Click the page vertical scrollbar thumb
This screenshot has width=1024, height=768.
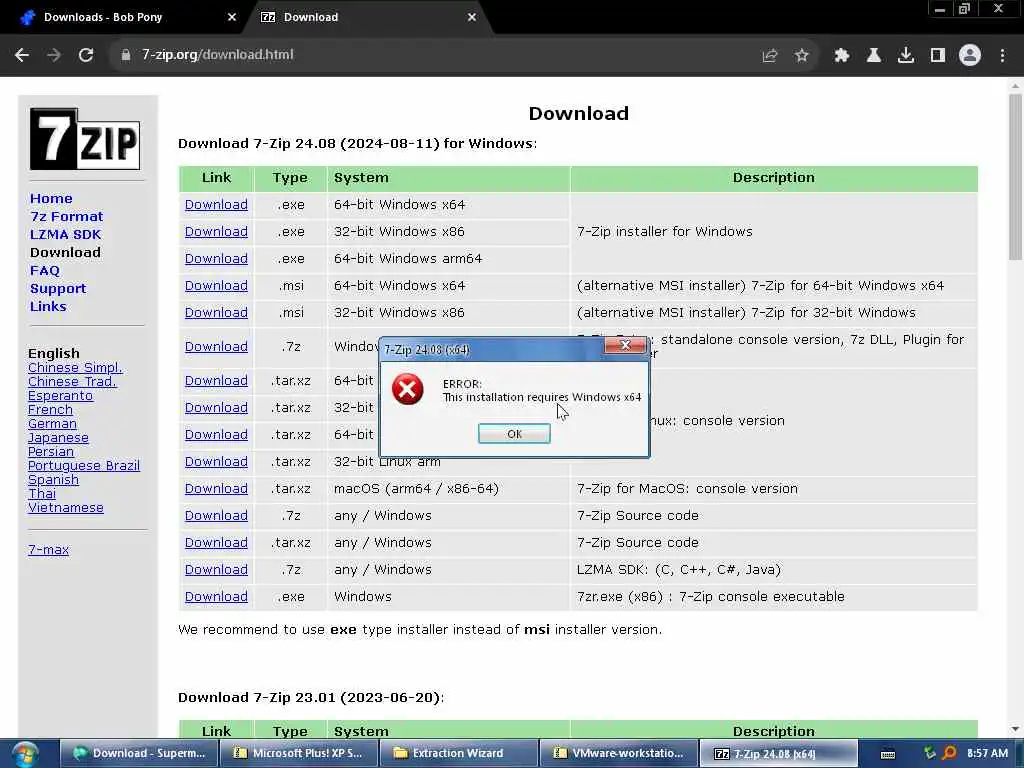(1015, 176)
